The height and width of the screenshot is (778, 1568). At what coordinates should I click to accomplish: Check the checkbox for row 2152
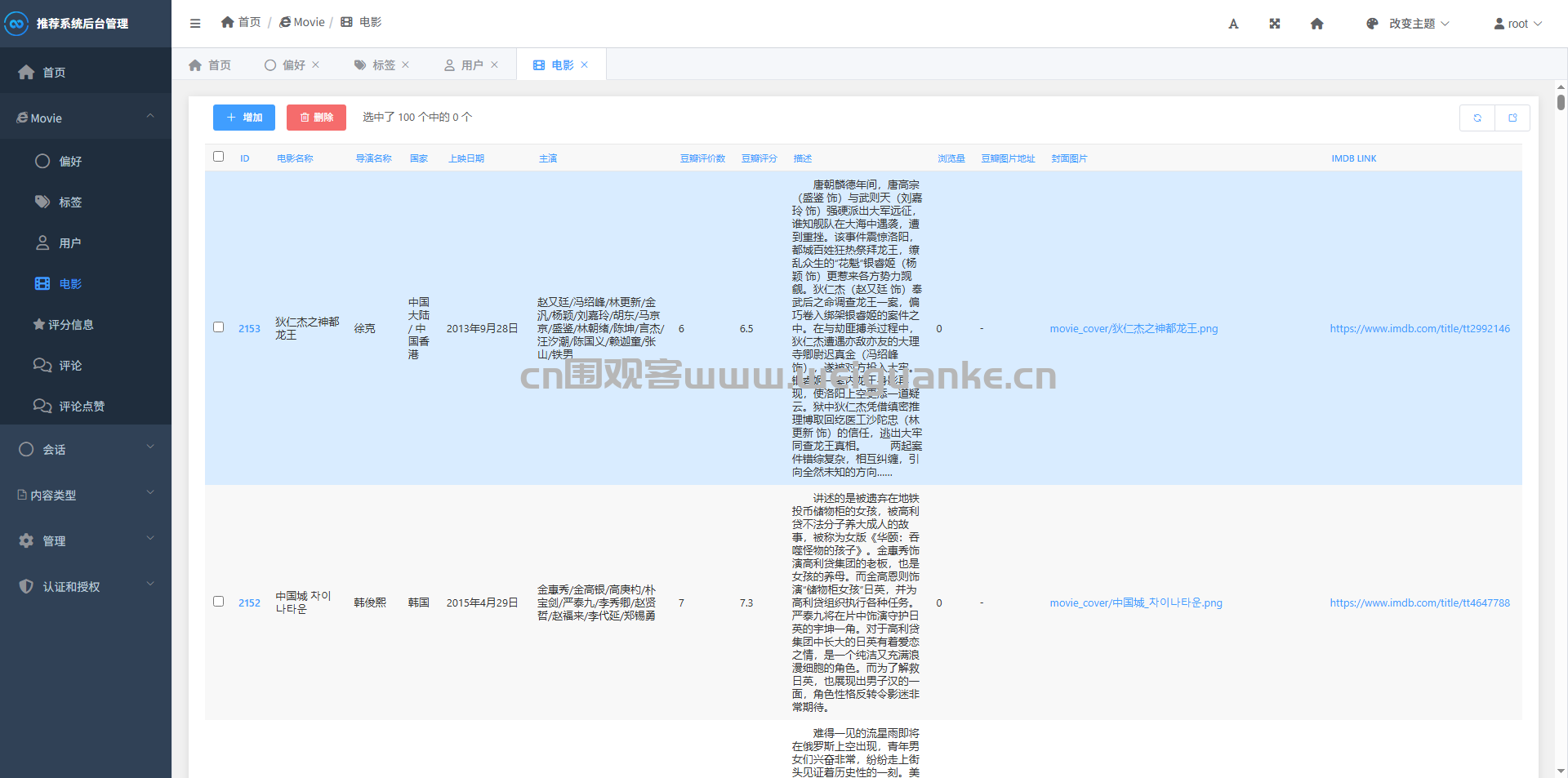click(x=218, y=602)
